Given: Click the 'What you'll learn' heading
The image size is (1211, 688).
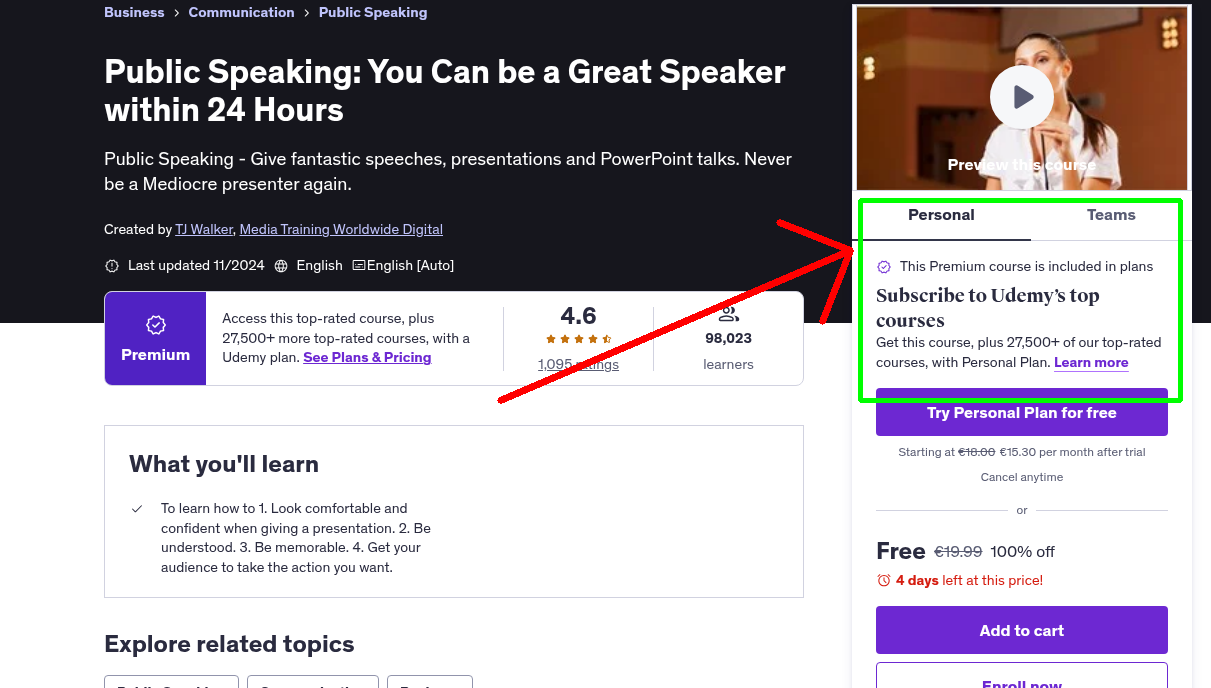Looking at the screenshot, I should click(x=224, y=464).
